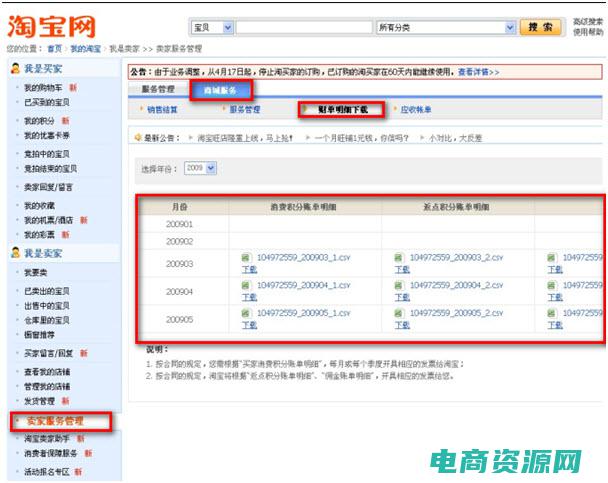Click the 200903 month cell
This screenshot has width=608, height=483.
[x=179, y=264]
